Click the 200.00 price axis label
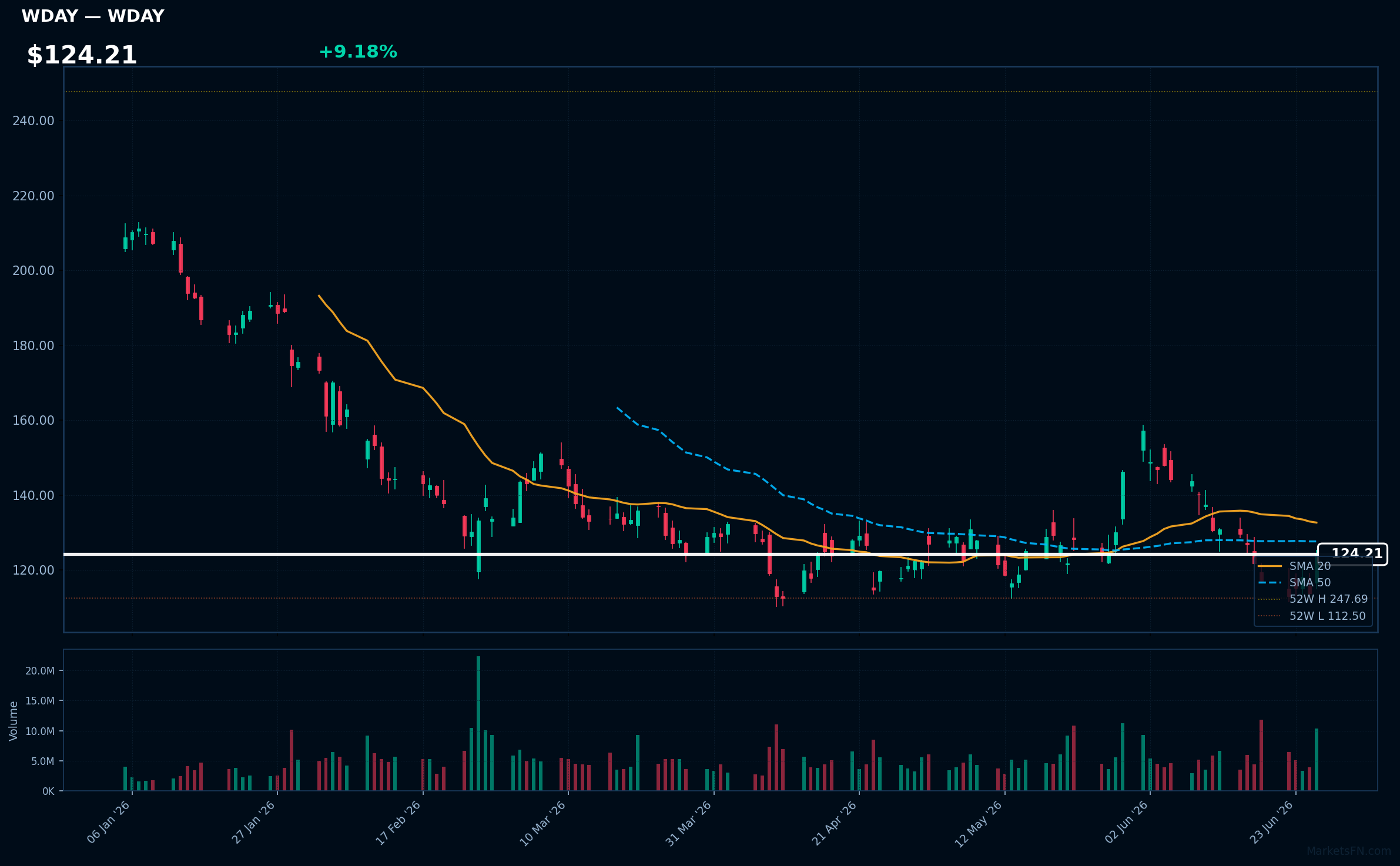The width and height of the screenshot is (1400, 866). click(x=34, y=271)
